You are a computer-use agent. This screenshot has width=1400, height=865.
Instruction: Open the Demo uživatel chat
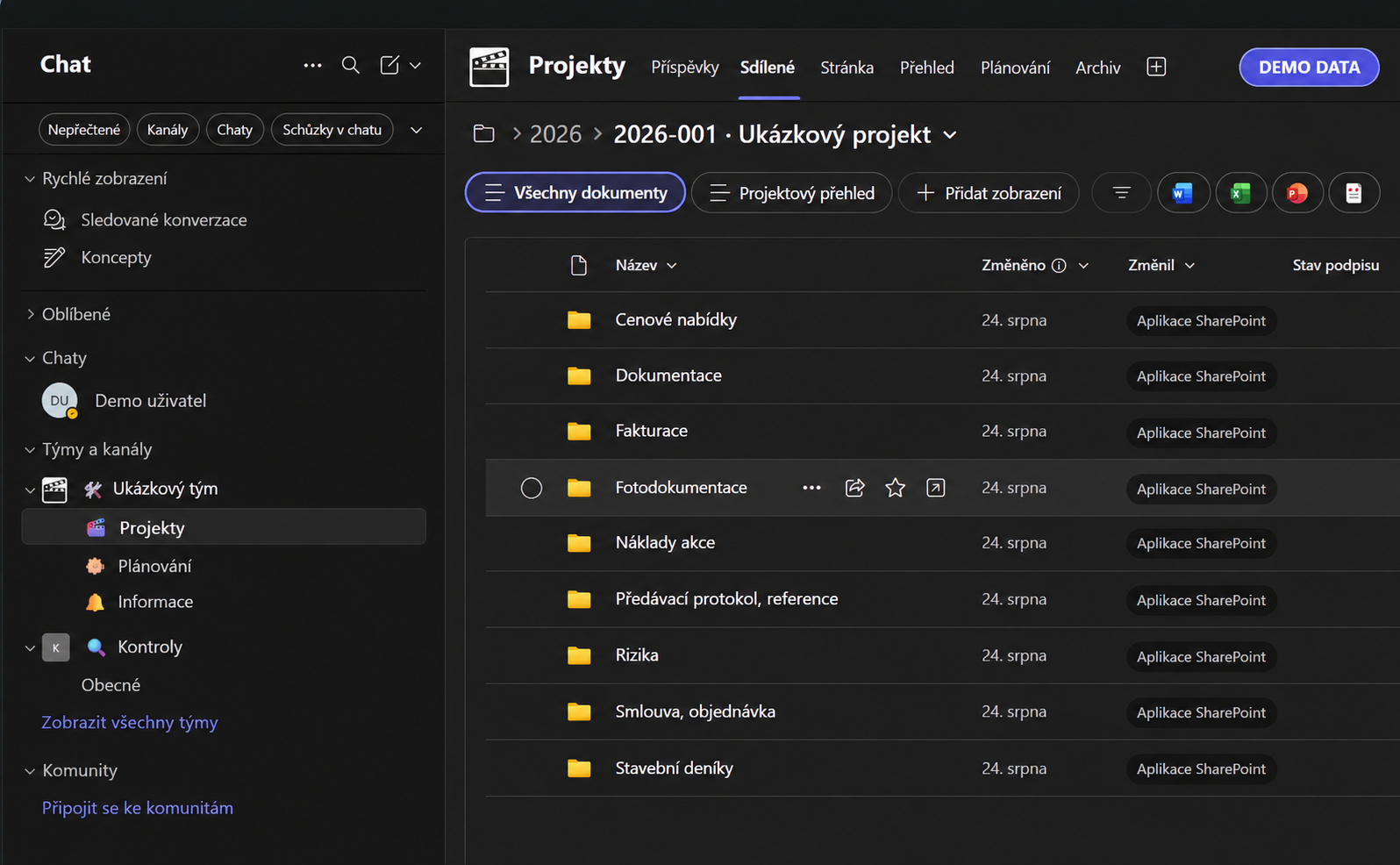150,401
